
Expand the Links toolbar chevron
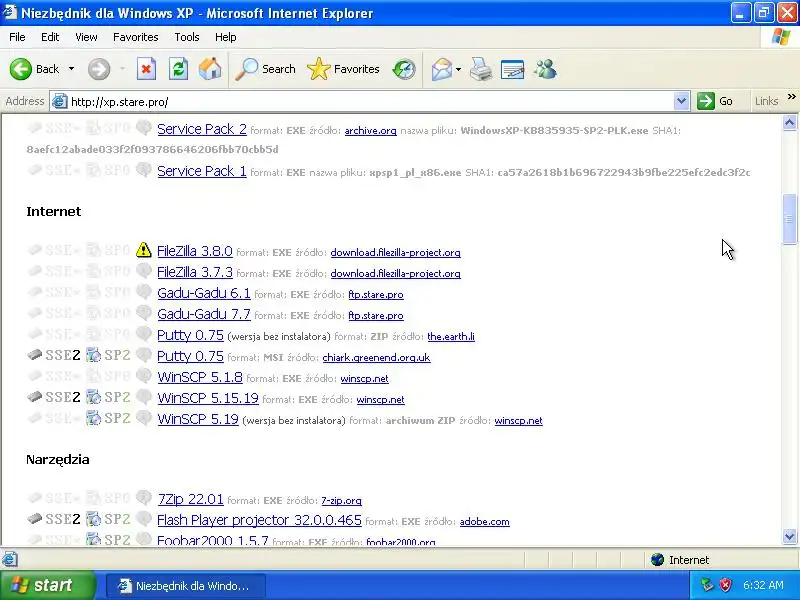tap(791, 97)
